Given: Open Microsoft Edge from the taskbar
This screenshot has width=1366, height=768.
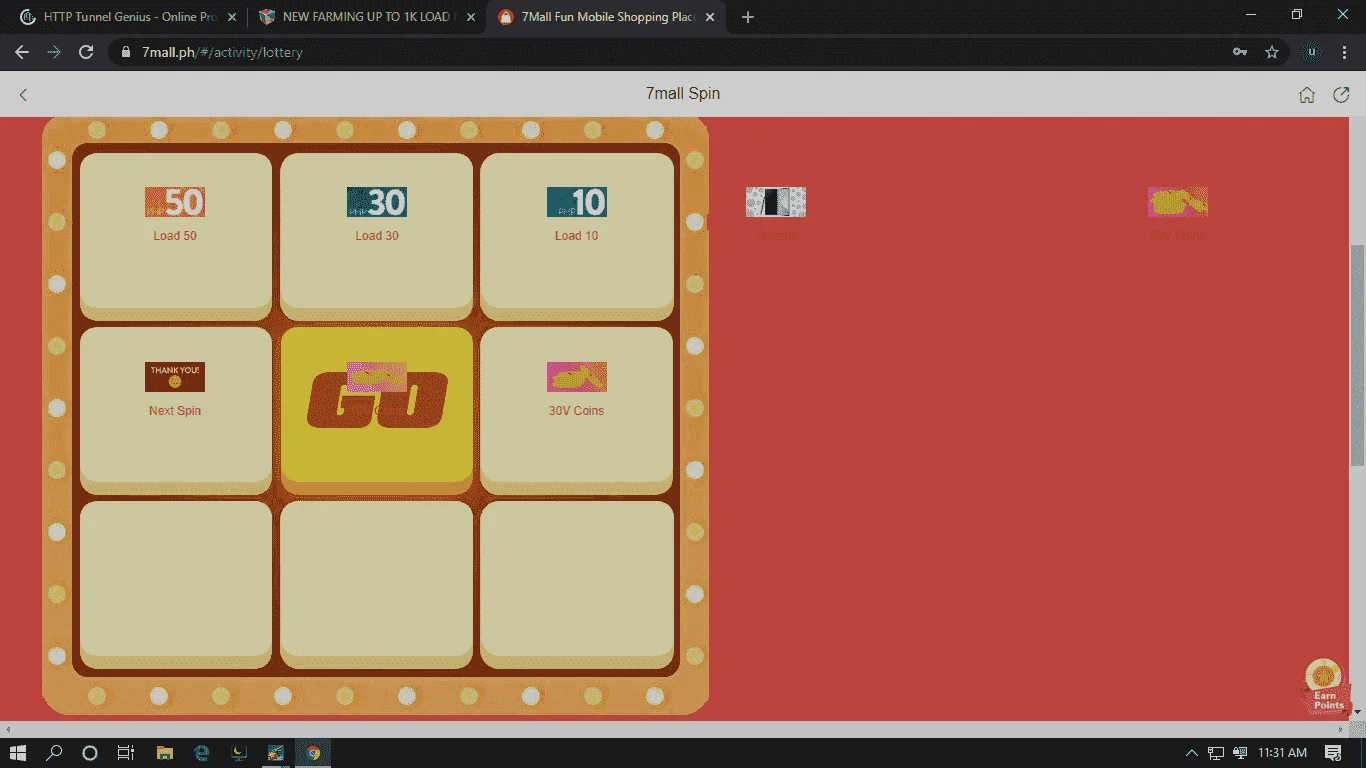Looking at the screenshot, I should click(202, 753).
